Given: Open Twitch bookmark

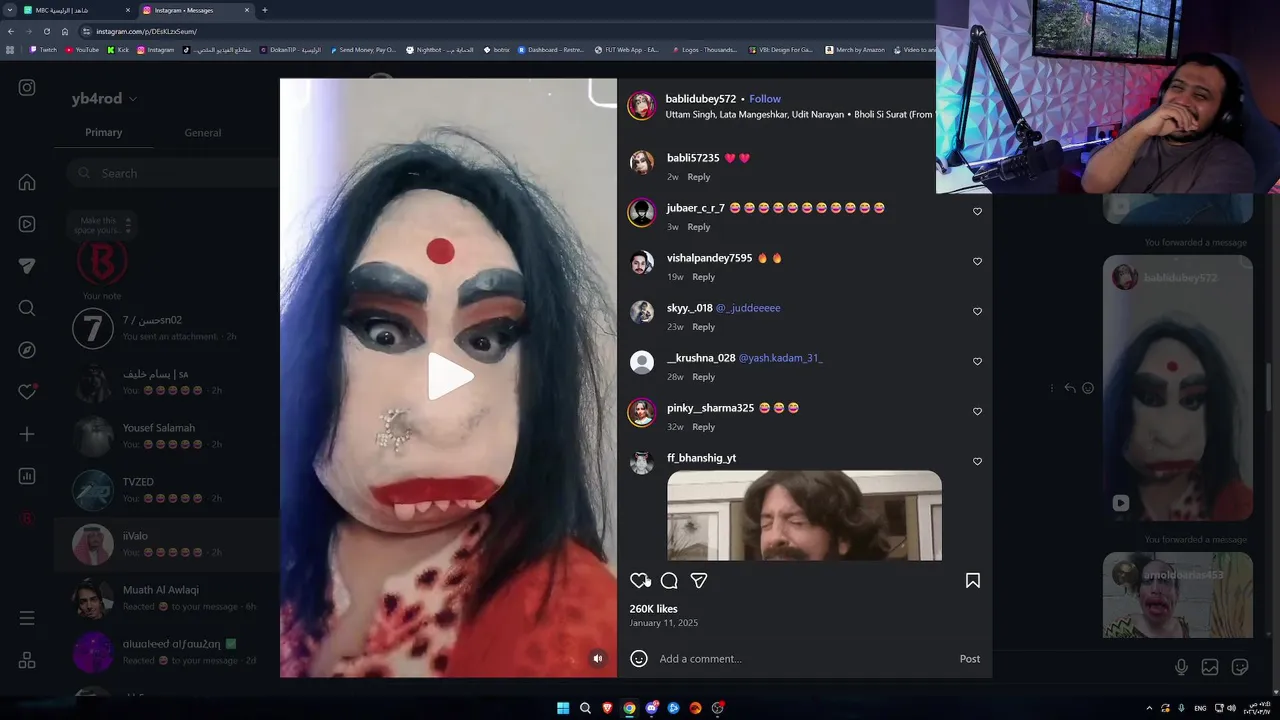Looking at the screenshot, I should point(43,50).
